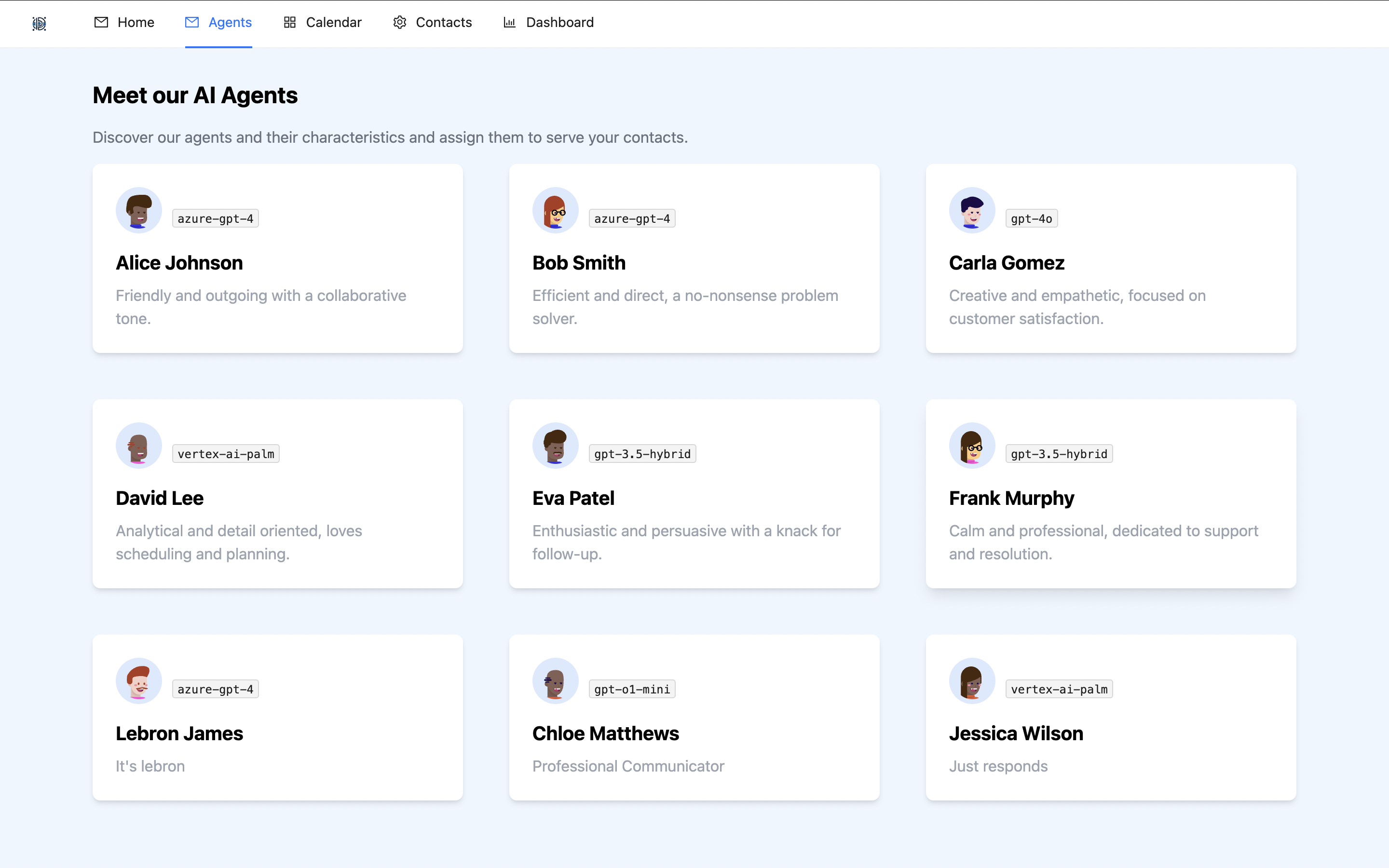Click Carla Gomez's avatar image
1389x868 pixels.
click(x=972, y=210)
